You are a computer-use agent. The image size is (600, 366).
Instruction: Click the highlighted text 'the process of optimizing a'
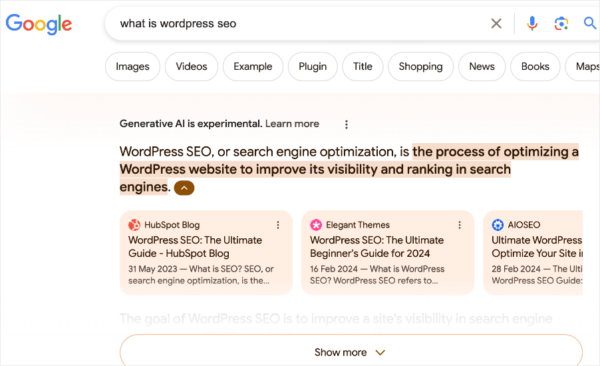496,152
